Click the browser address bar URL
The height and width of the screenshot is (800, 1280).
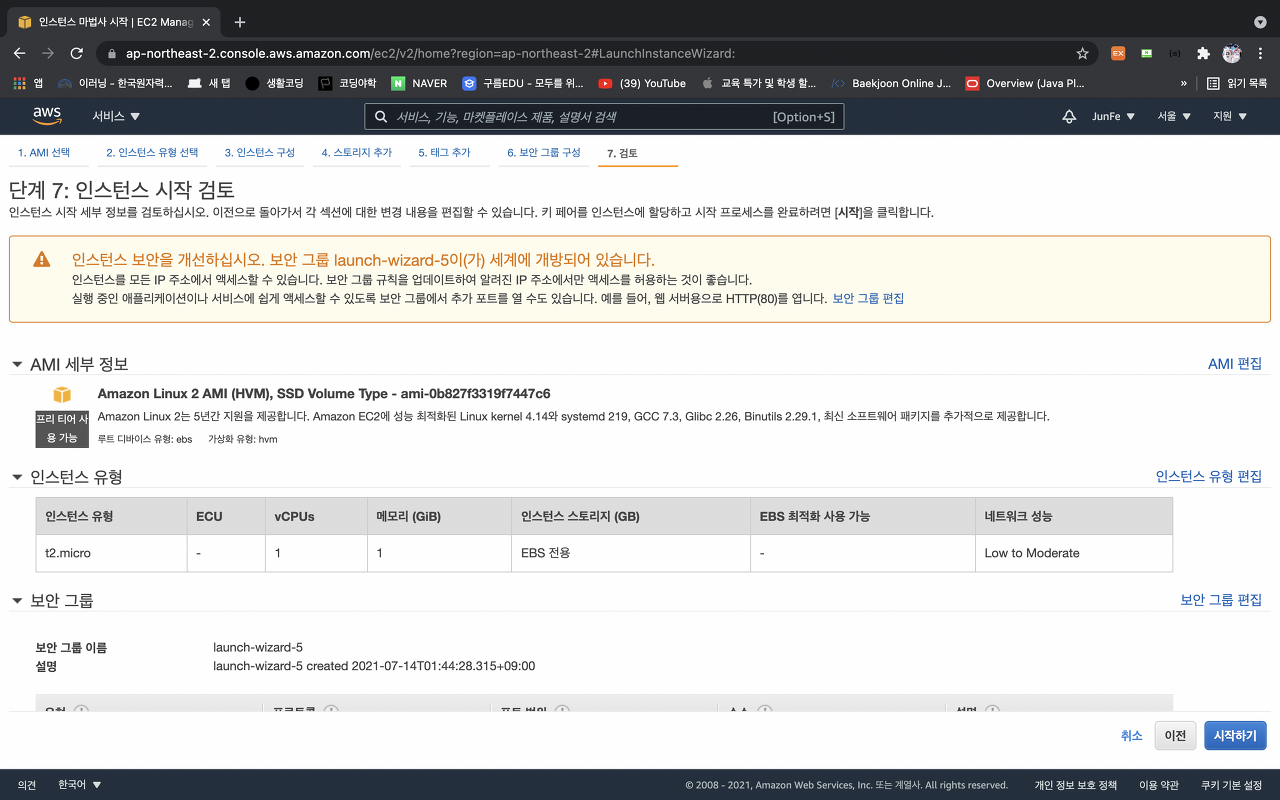click(430, 53)
